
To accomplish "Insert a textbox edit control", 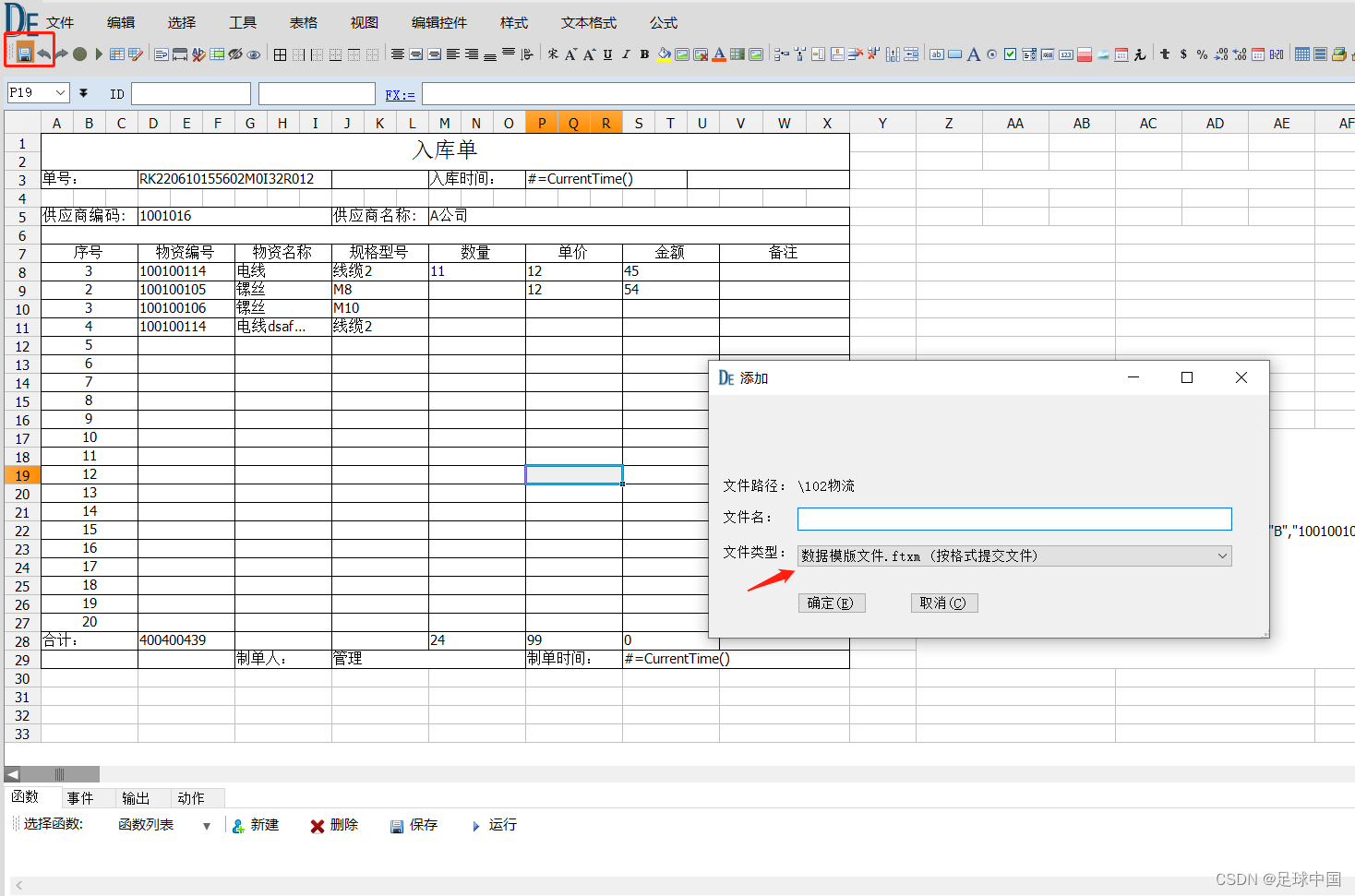I will 937,54.
